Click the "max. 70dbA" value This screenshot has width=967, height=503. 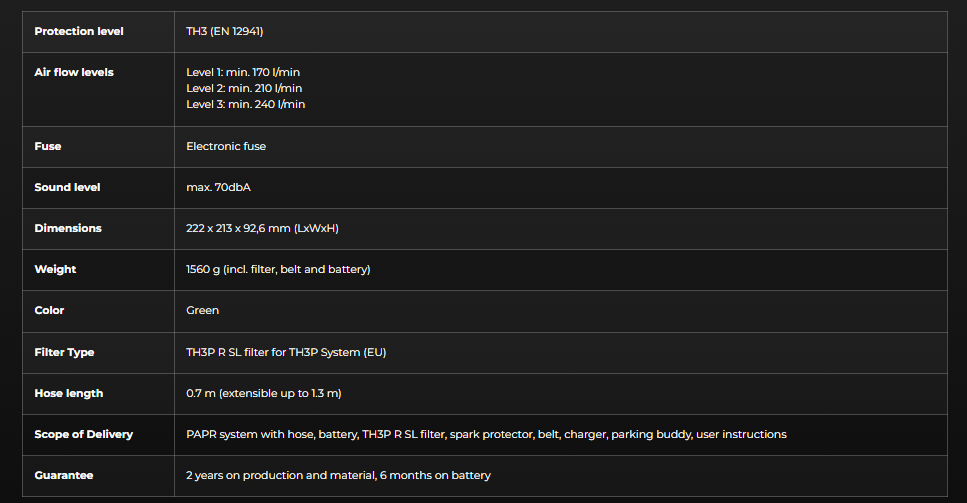(x=218, y=187)
